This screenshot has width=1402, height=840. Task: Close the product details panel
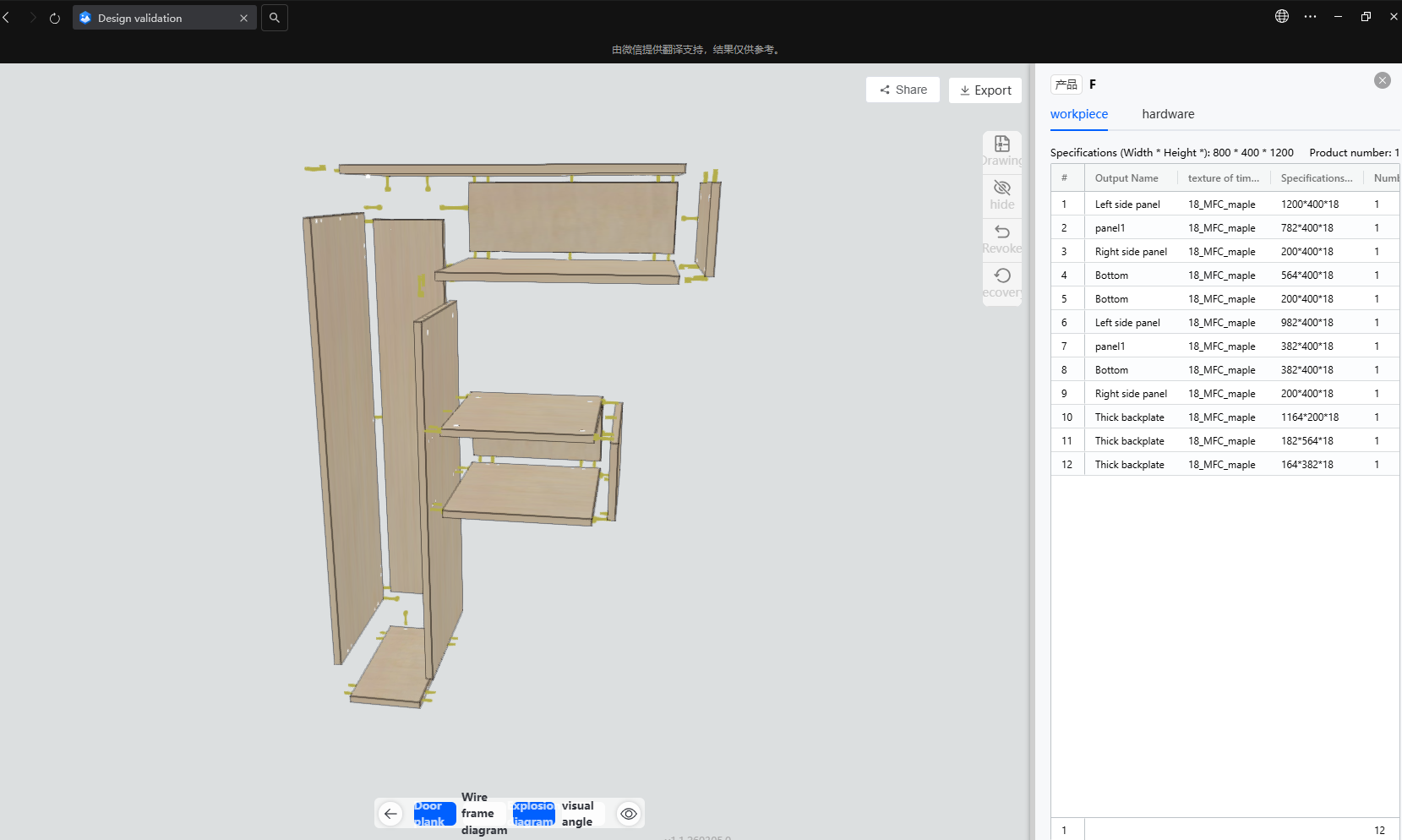click(1383, 80)
